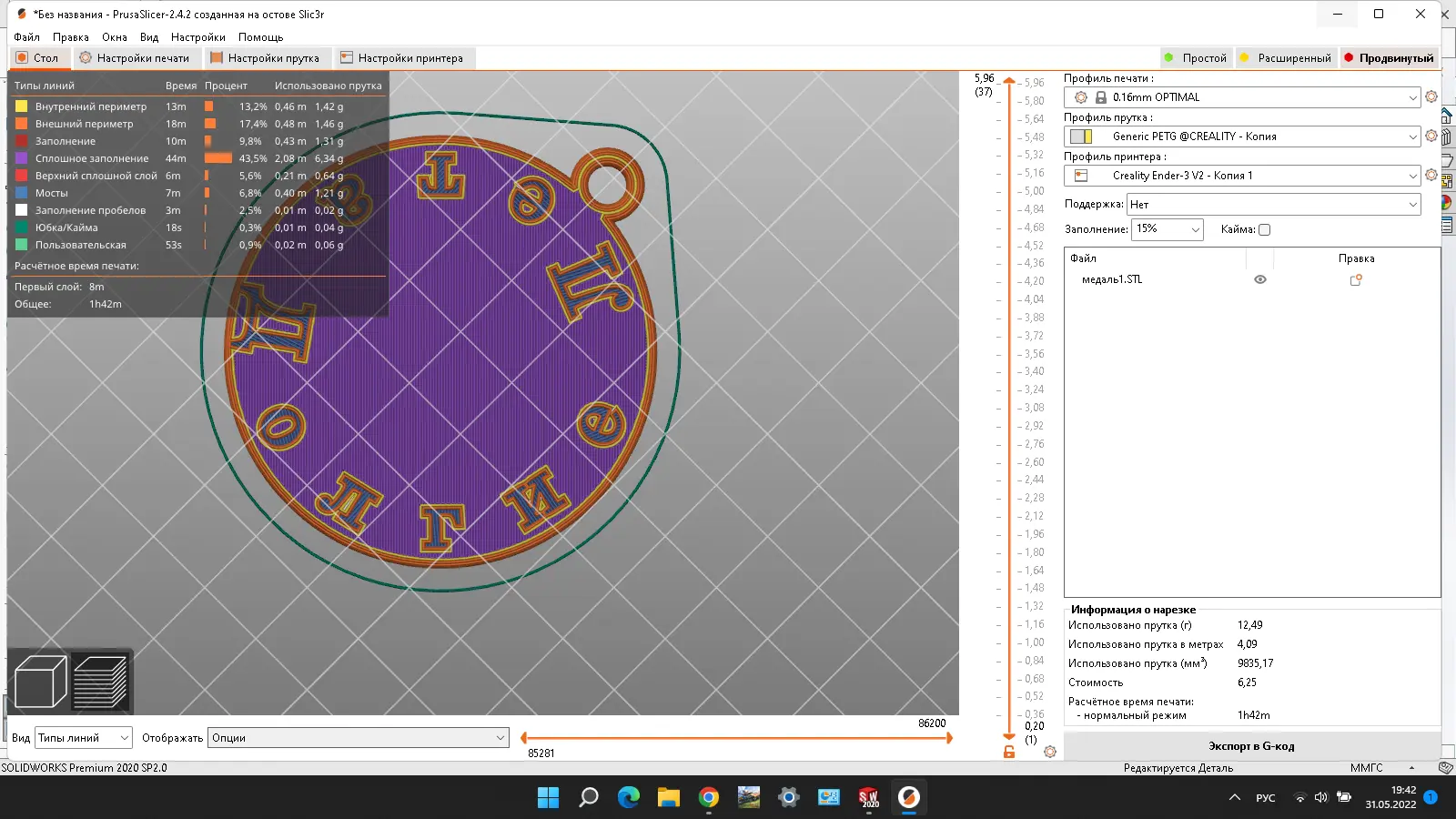Open the clock and date 19:42 panel

tap(1390, 797)
